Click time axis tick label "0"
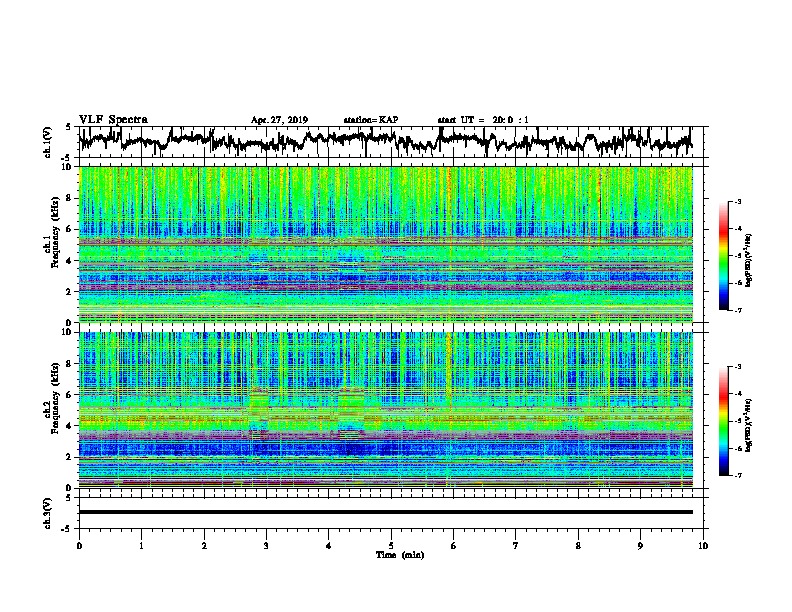The image size is (792, 612). click(x=79, y=546)
